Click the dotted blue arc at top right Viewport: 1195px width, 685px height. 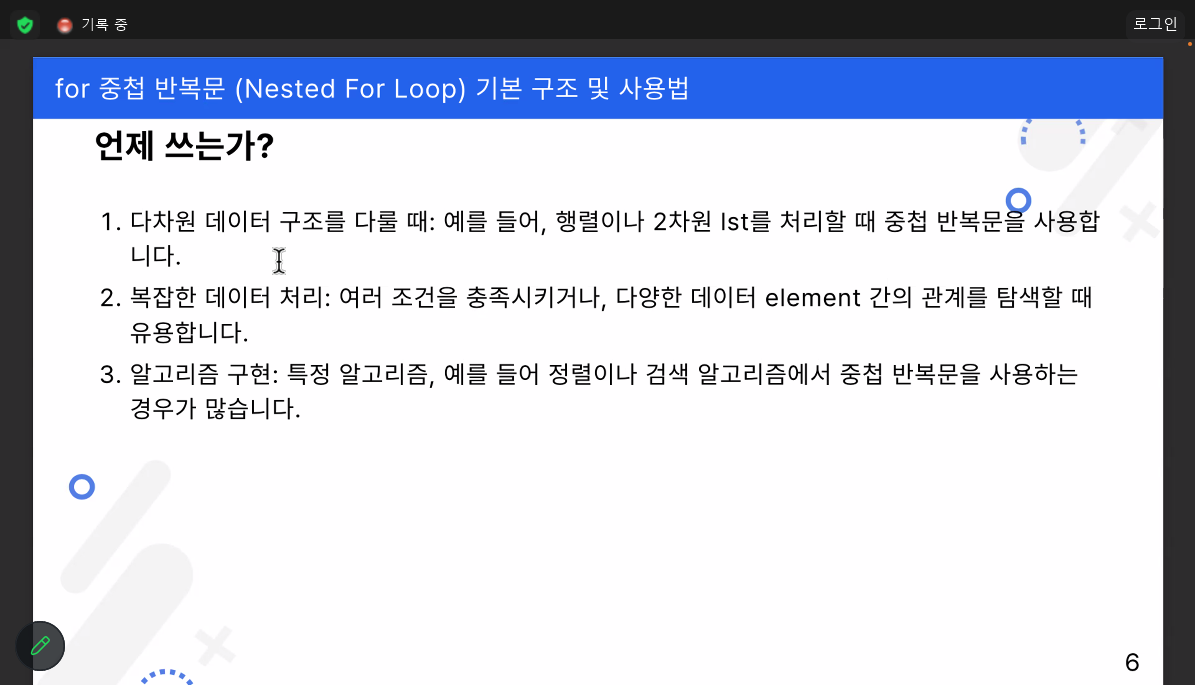click(1053, 131)
